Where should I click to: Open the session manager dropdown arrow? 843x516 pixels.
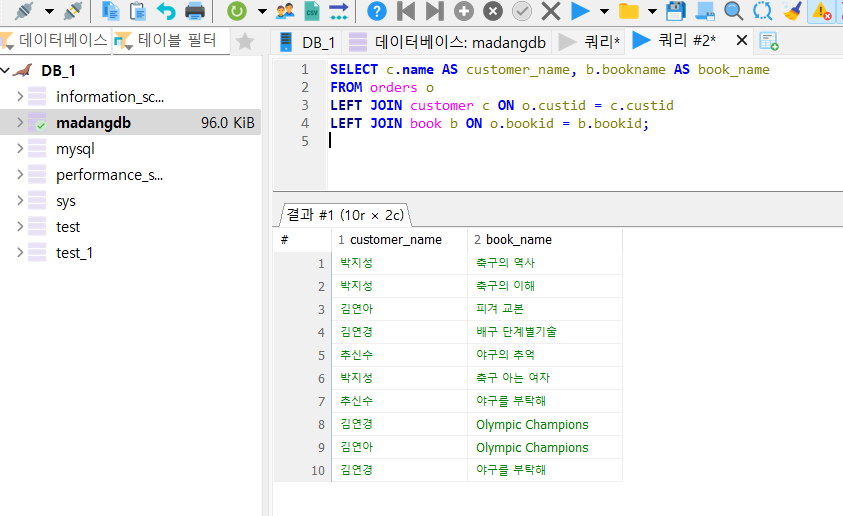49,11
